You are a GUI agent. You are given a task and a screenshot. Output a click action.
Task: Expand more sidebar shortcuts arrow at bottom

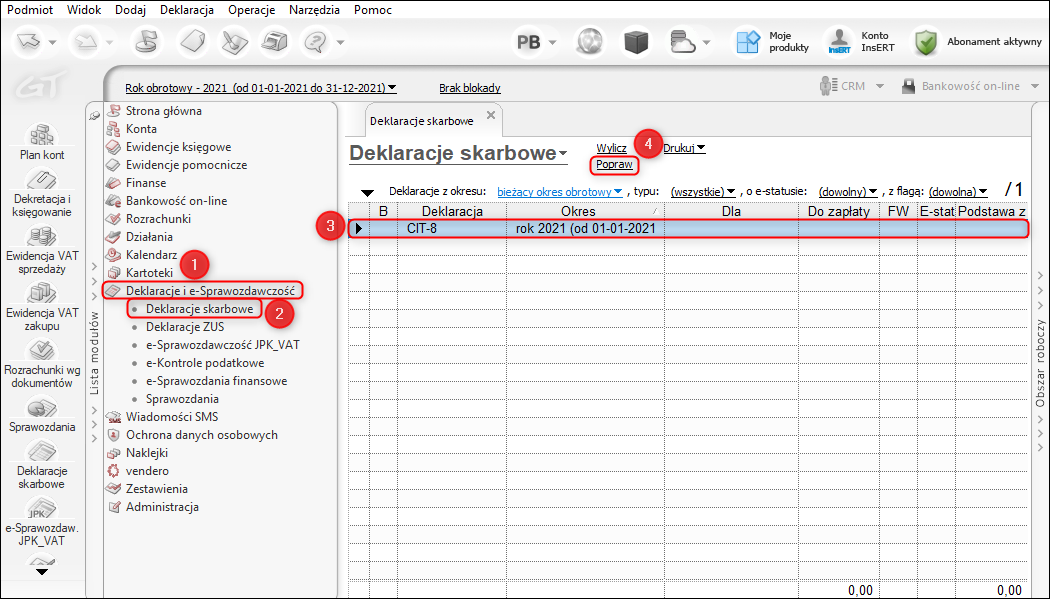click(42, 572)
